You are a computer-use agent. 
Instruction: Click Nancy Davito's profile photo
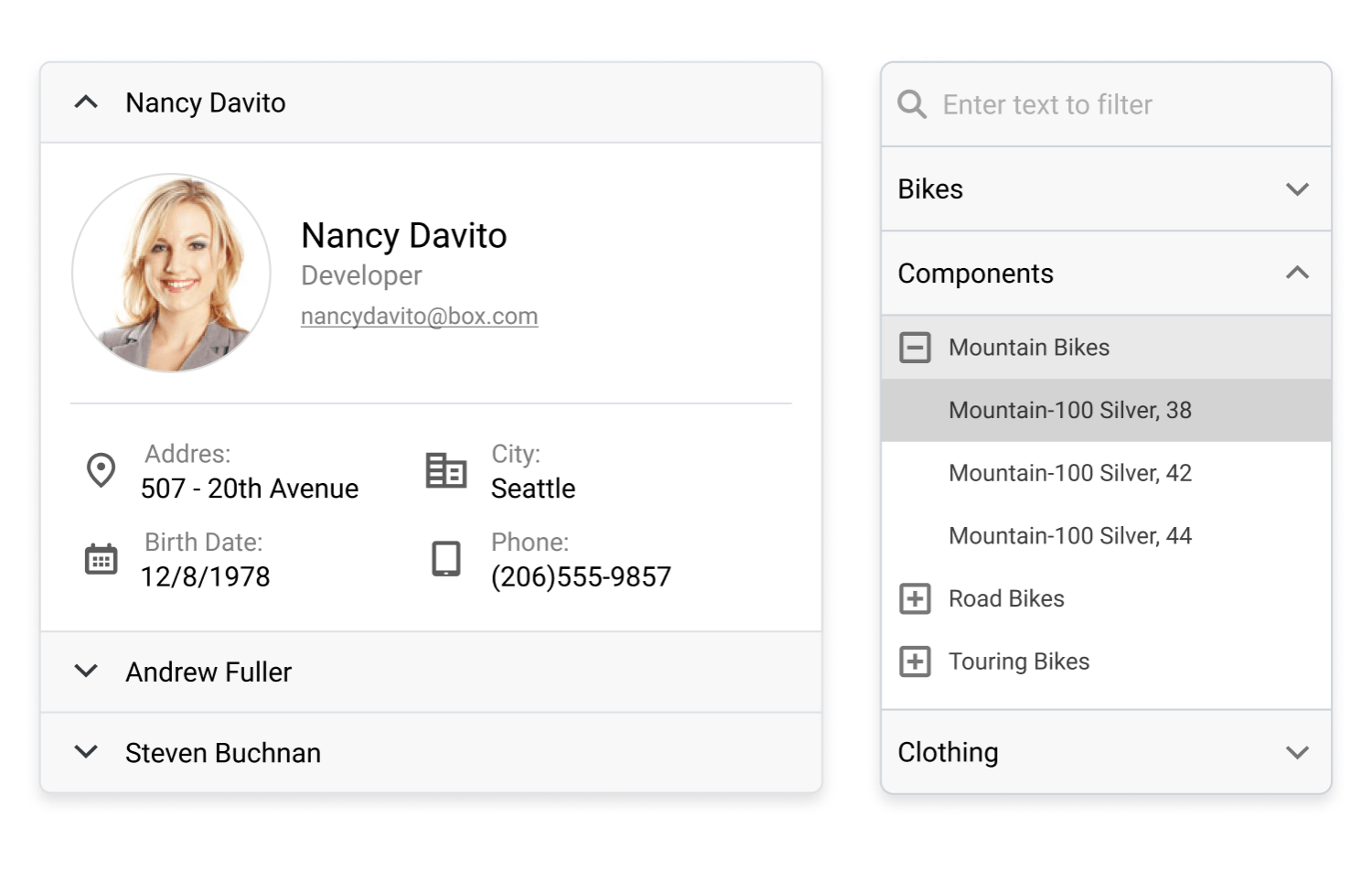click(172, 273)
